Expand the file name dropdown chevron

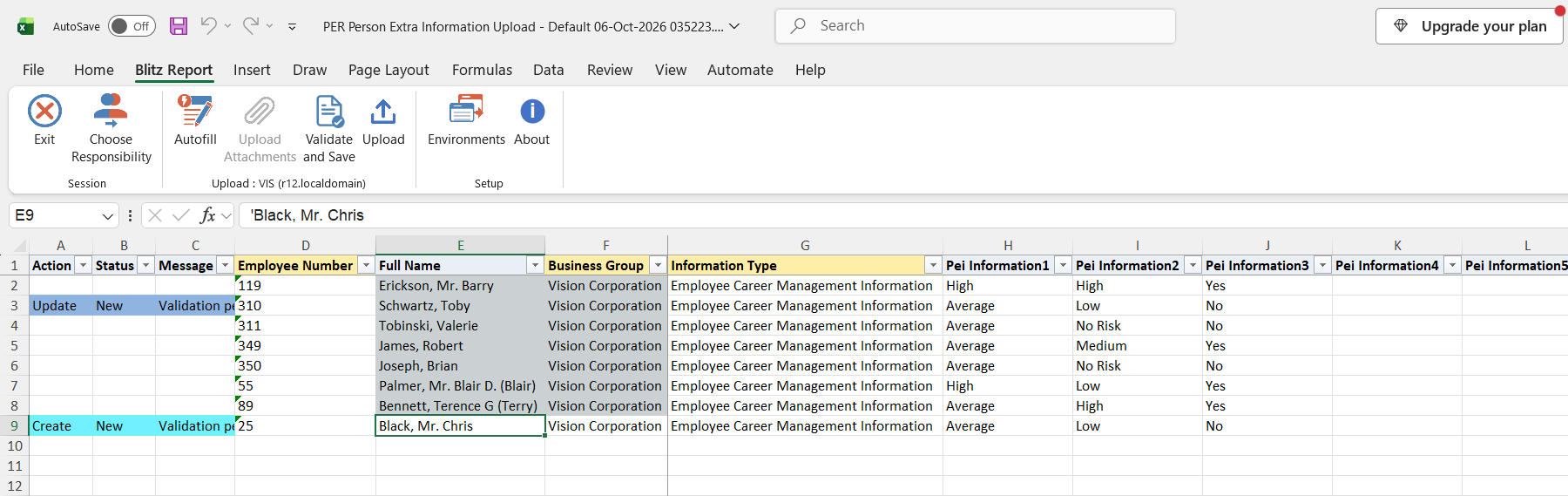[734, 26]
